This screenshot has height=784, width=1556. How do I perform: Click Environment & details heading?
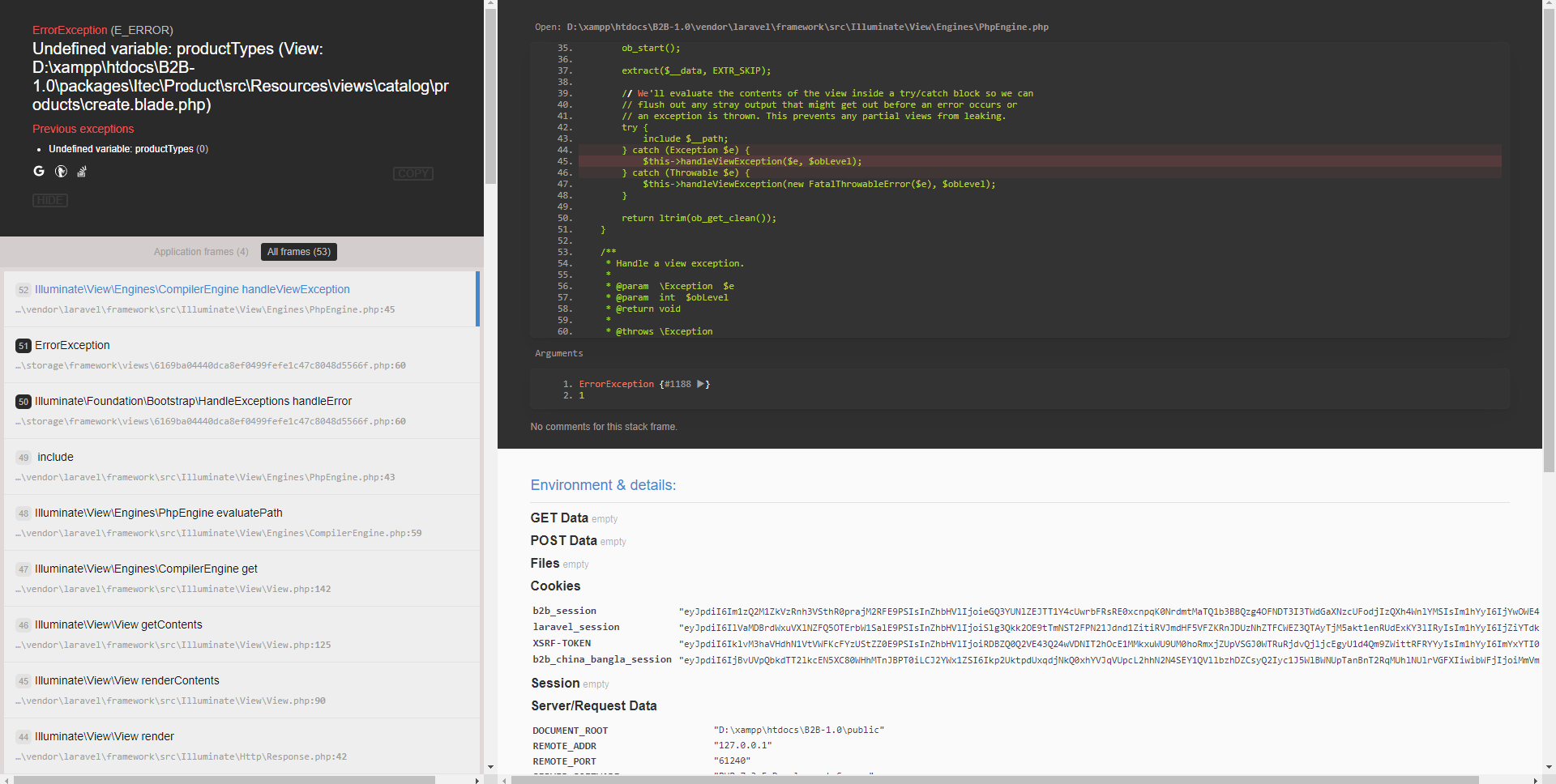(603, 485)
